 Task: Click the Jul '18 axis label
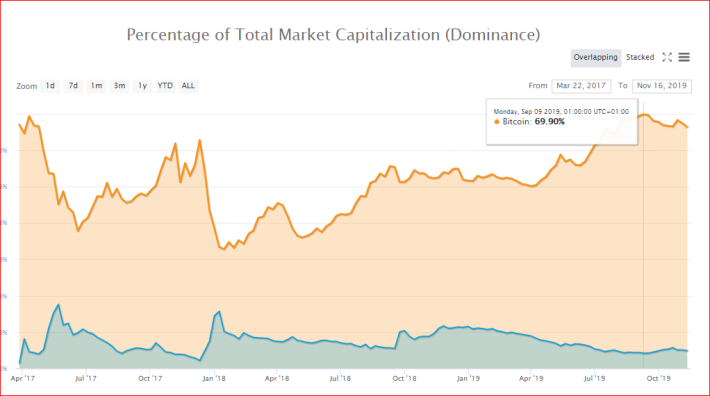[x=340, y=378]
